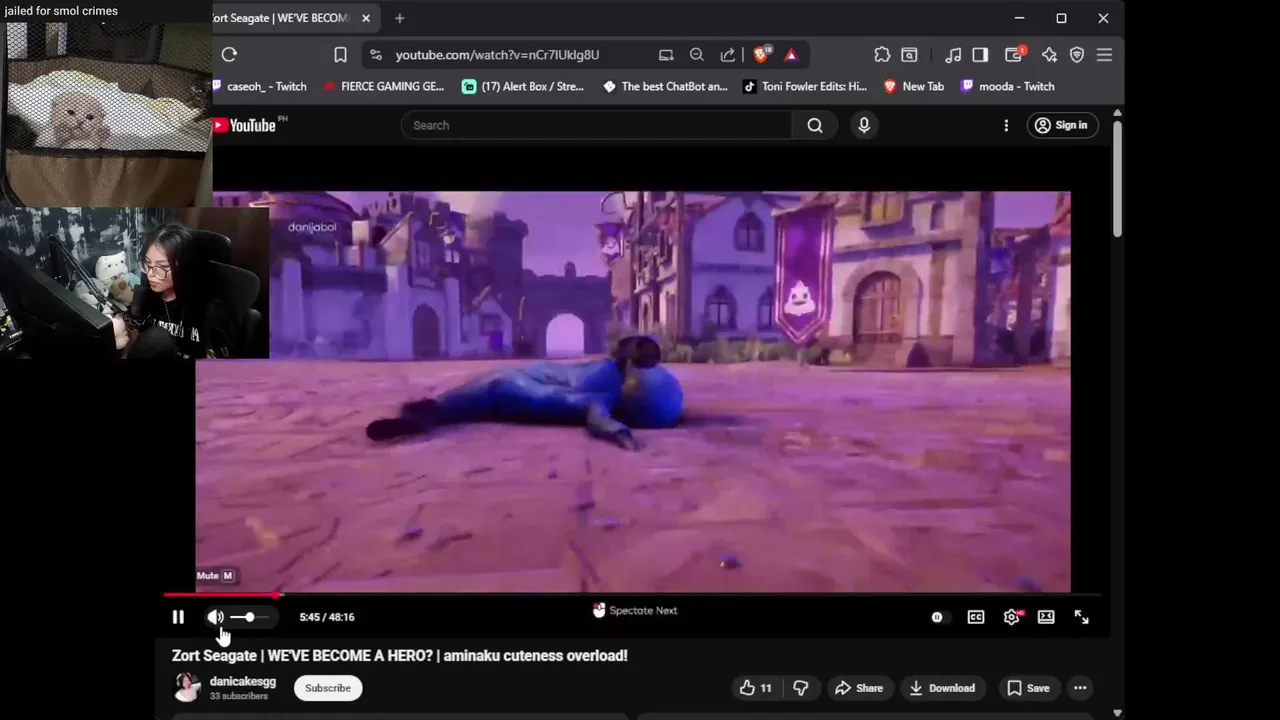The width and height of the screenshot is (1280, 720).
Task: Open The best ChatBot an... bookmark
Action: tap(665, 86)
